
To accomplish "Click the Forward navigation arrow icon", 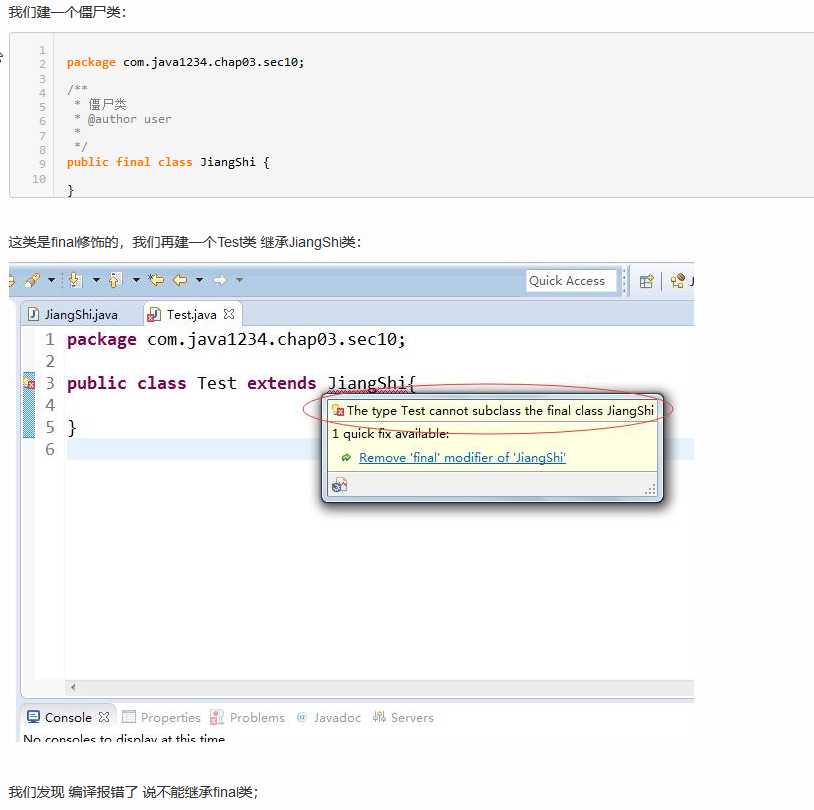I will pos(220,280).
